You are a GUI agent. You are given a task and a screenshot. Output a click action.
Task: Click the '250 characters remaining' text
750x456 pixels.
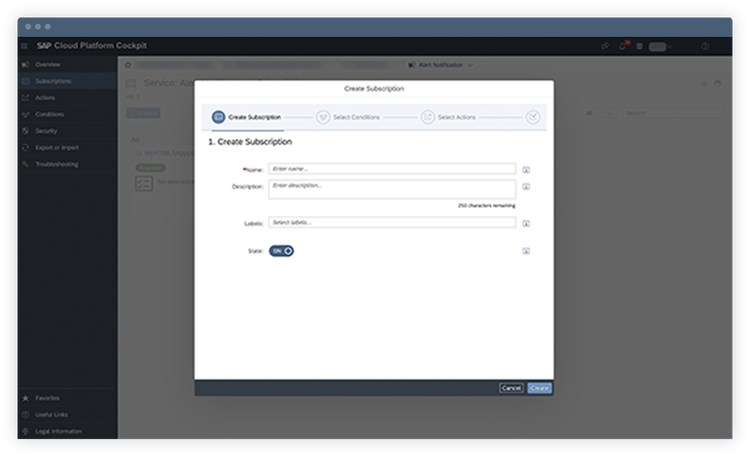[x=486, y=206]
